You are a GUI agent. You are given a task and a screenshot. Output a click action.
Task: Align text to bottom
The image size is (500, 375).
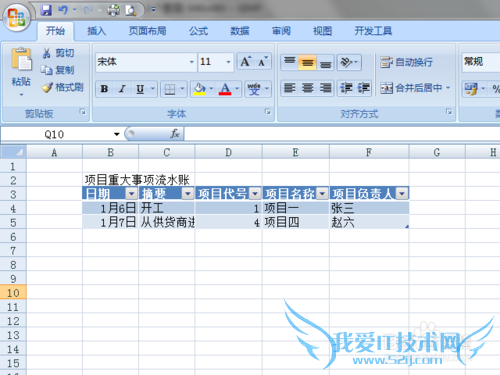(325, 62)
